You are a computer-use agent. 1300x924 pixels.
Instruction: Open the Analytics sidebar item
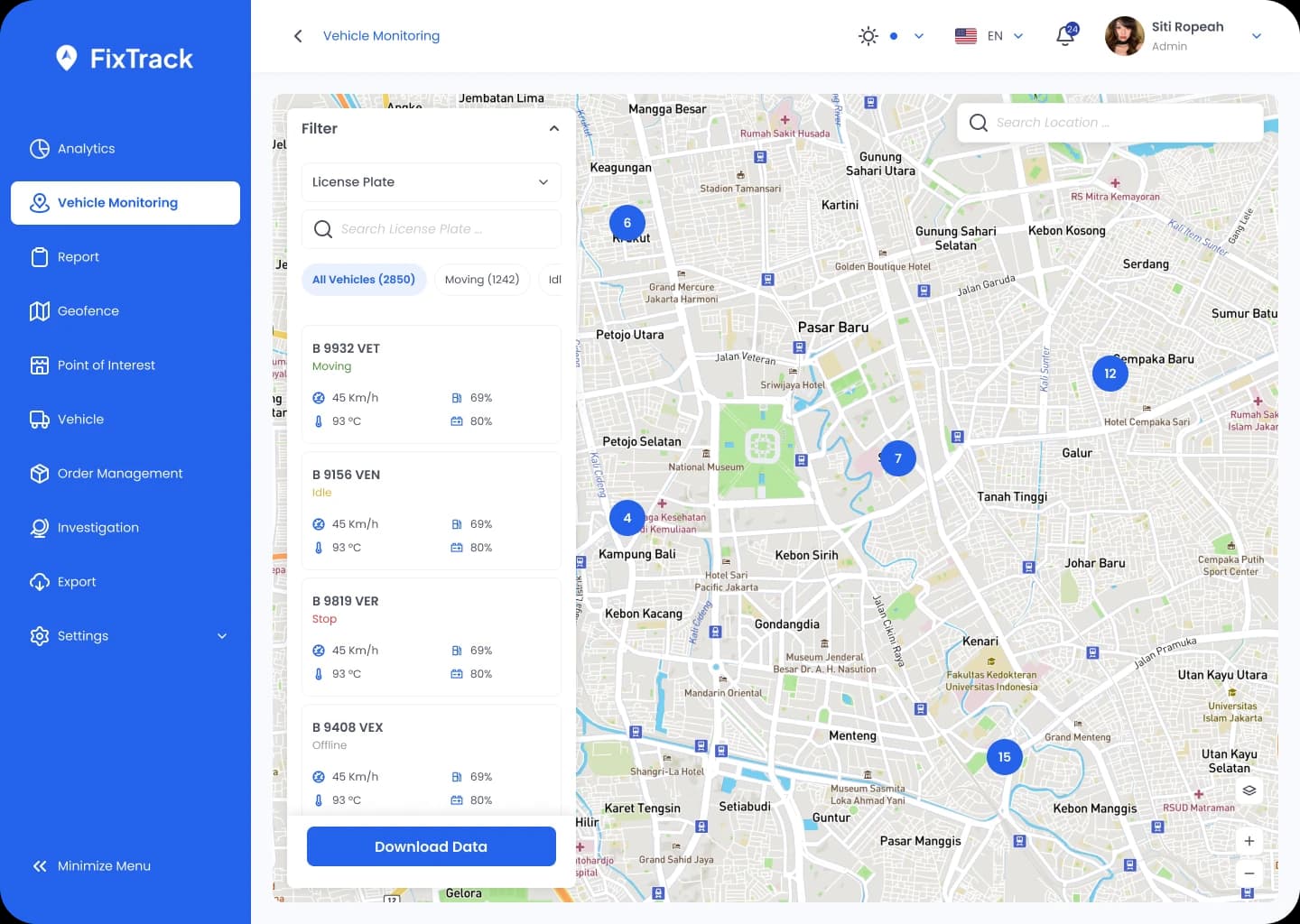tap(125, 149)
